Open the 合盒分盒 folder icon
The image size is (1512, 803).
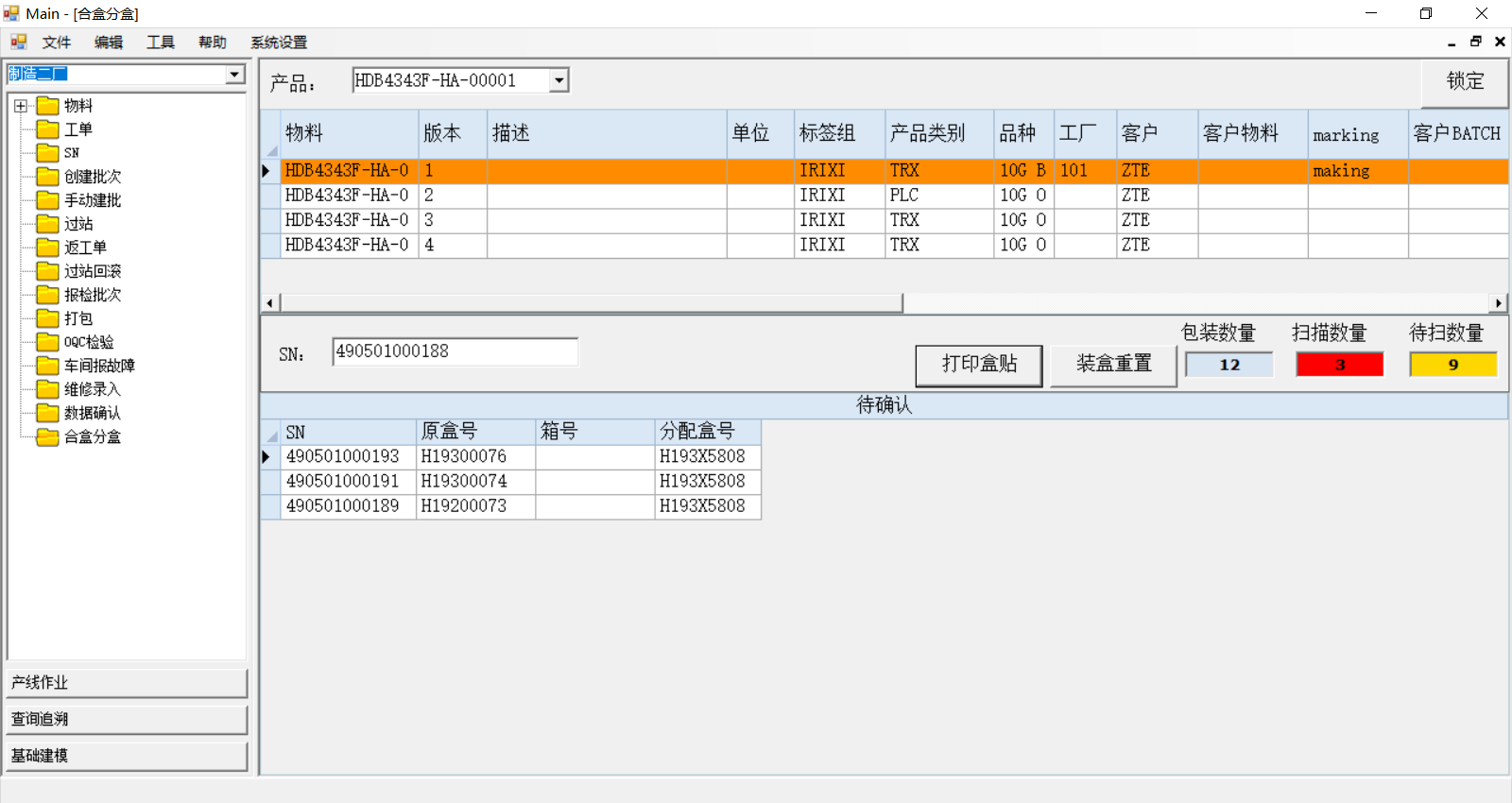click(47, 436)
